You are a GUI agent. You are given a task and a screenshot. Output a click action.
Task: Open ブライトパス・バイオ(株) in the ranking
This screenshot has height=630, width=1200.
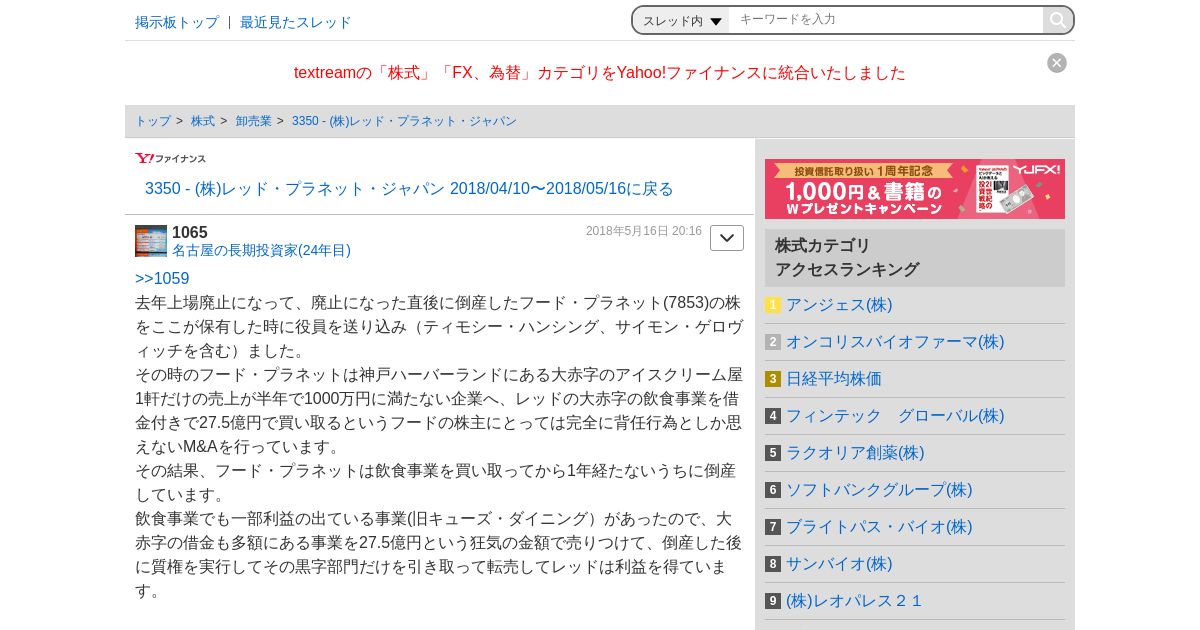[x=879, y=527]
